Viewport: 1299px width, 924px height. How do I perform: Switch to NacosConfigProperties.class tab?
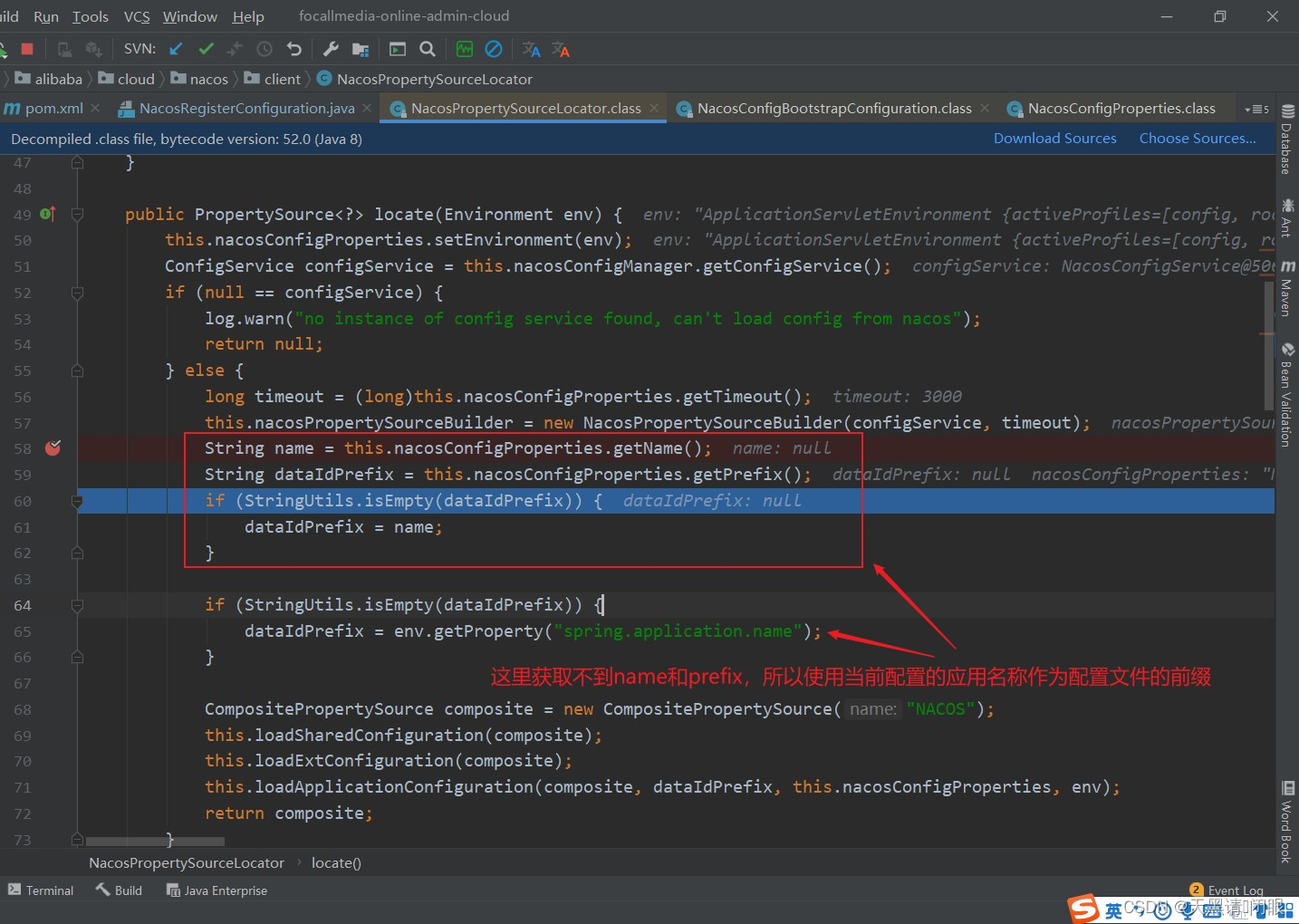(1121, 108)
